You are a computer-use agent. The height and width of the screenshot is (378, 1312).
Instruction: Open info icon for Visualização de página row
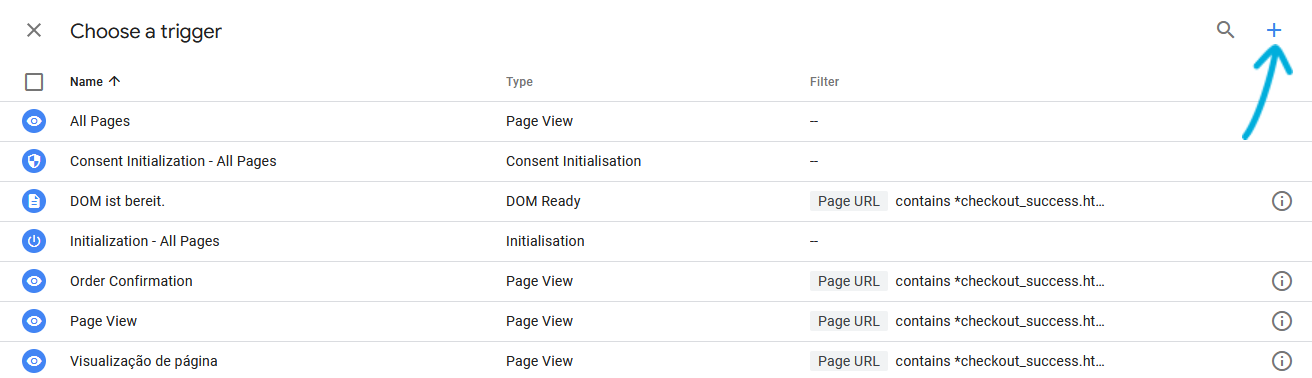1281,361
